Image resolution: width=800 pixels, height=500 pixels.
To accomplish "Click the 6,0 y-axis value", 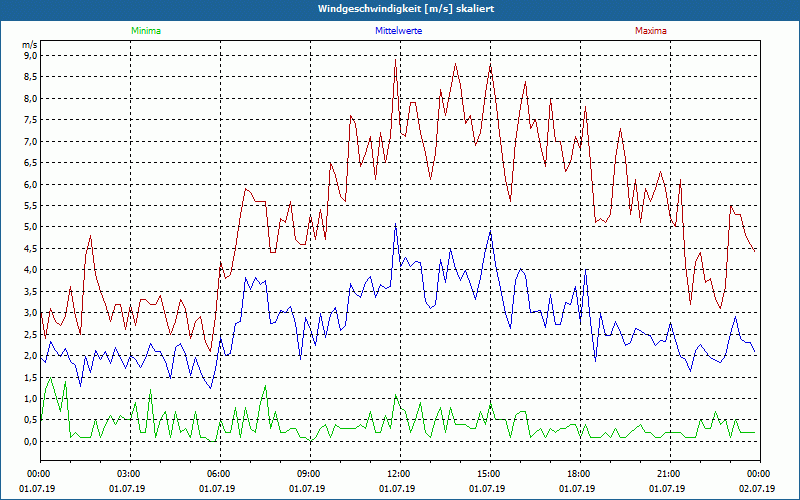I will (30, 184).
